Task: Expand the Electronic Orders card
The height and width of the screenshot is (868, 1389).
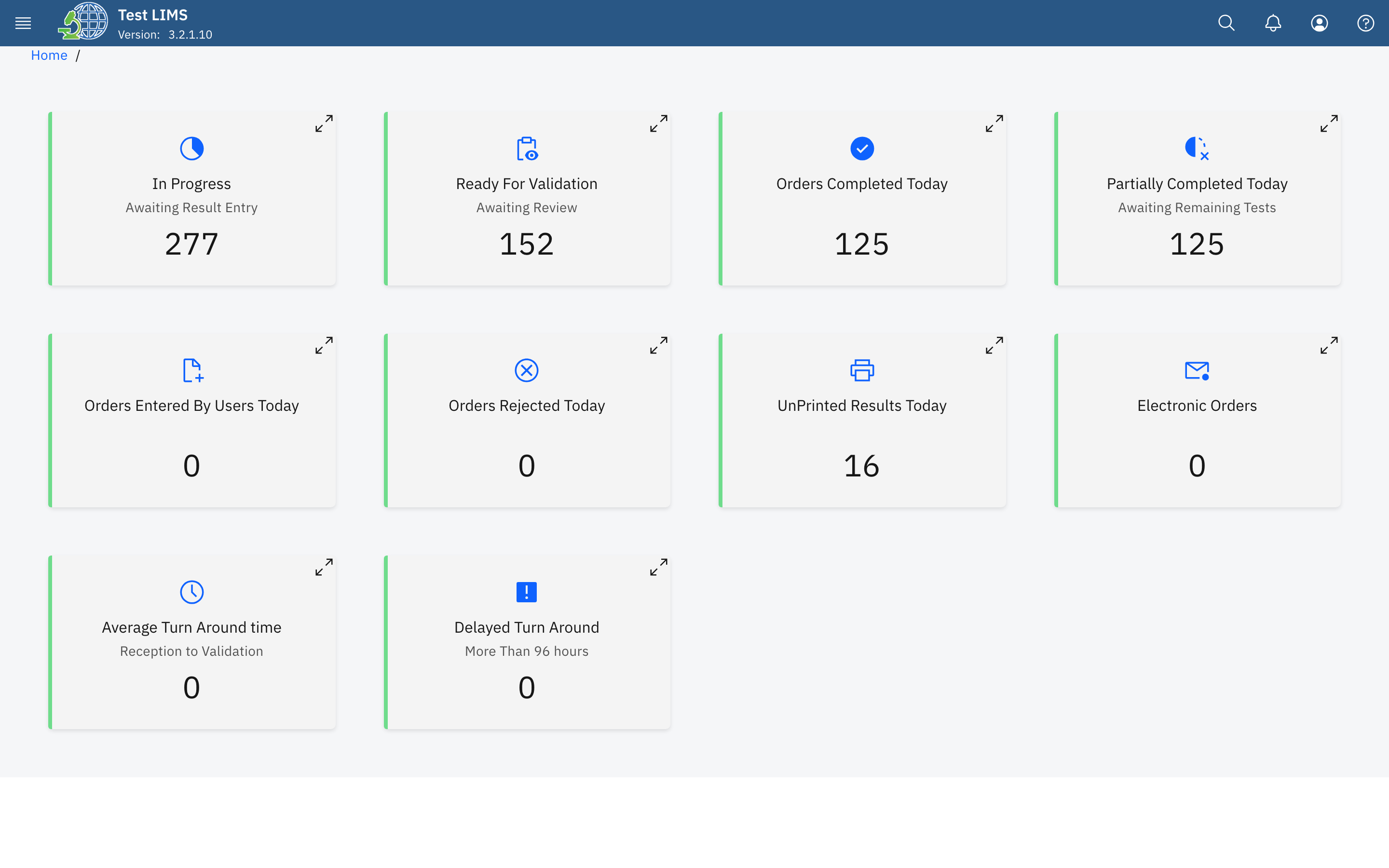Action: (1329, 345)
